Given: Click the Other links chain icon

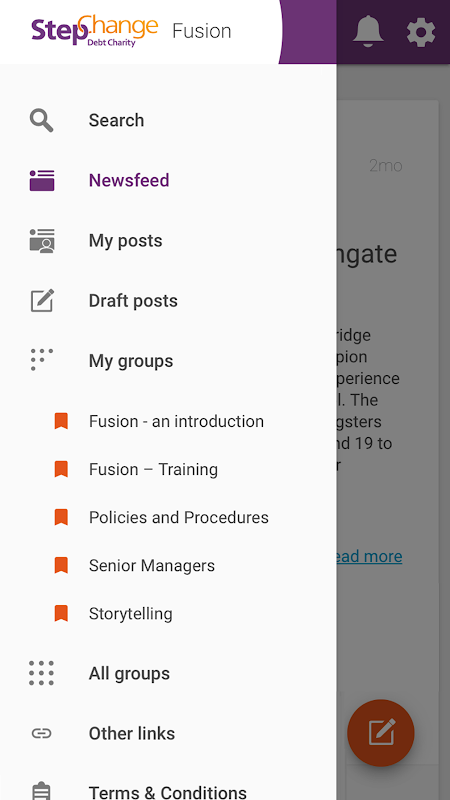Looking at the screenshot, I should coord(41,733).
